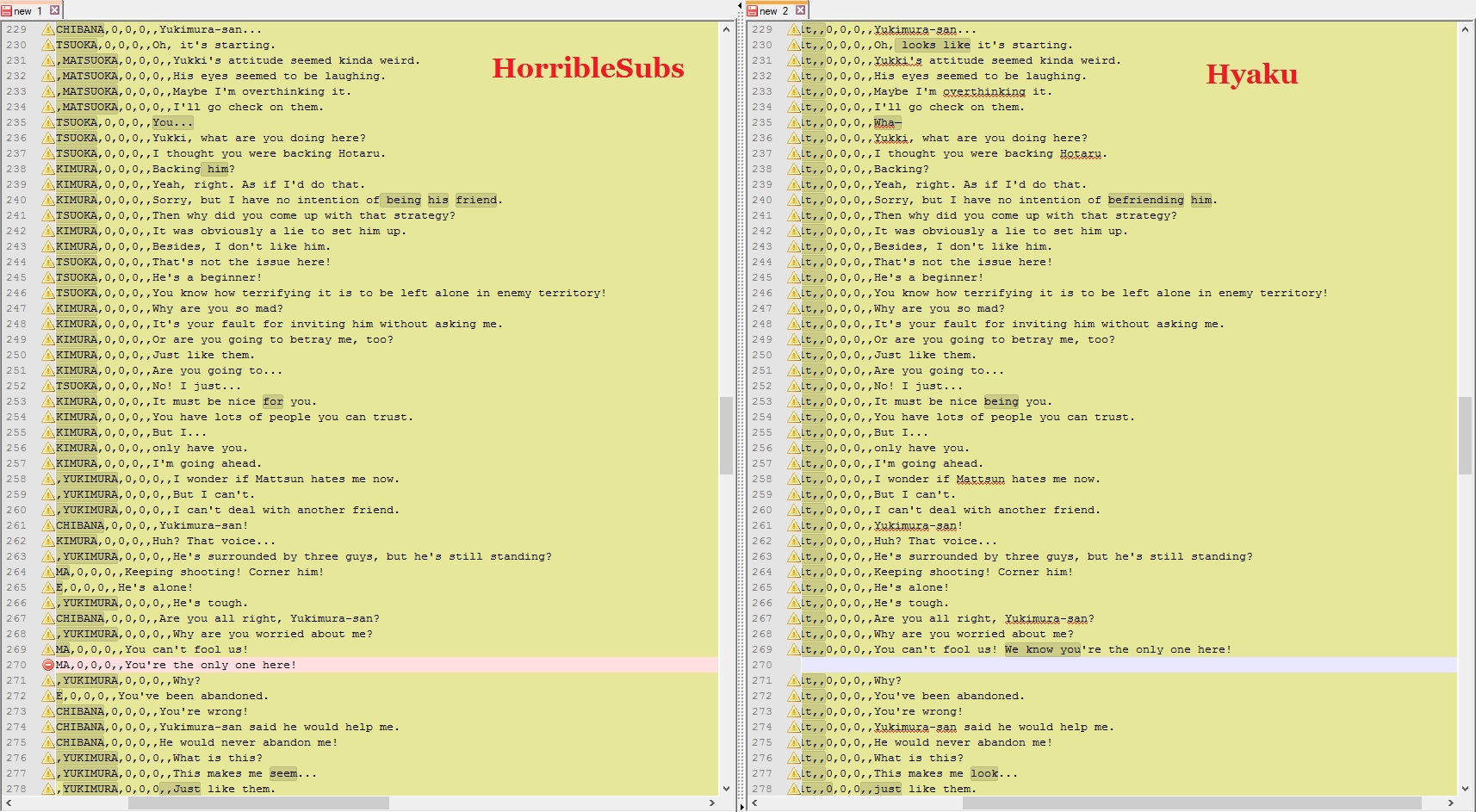Click the highlighted word 'seem' on line 277
1476x812 pixels.
283,773
